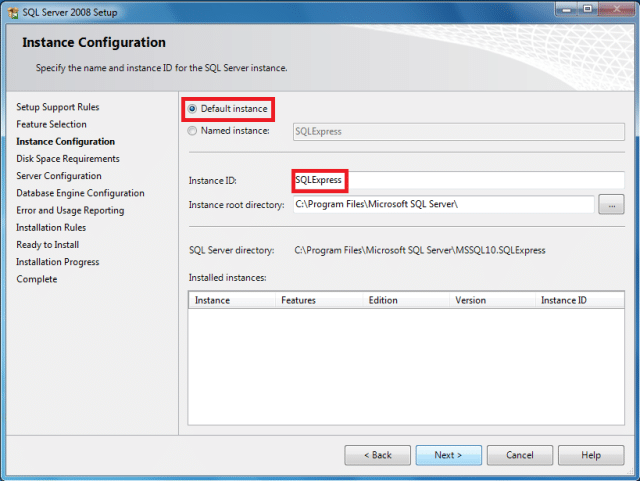Click the SQL Server setup title bar icon
The image size is (640, 481).
[x=13, y=13]
